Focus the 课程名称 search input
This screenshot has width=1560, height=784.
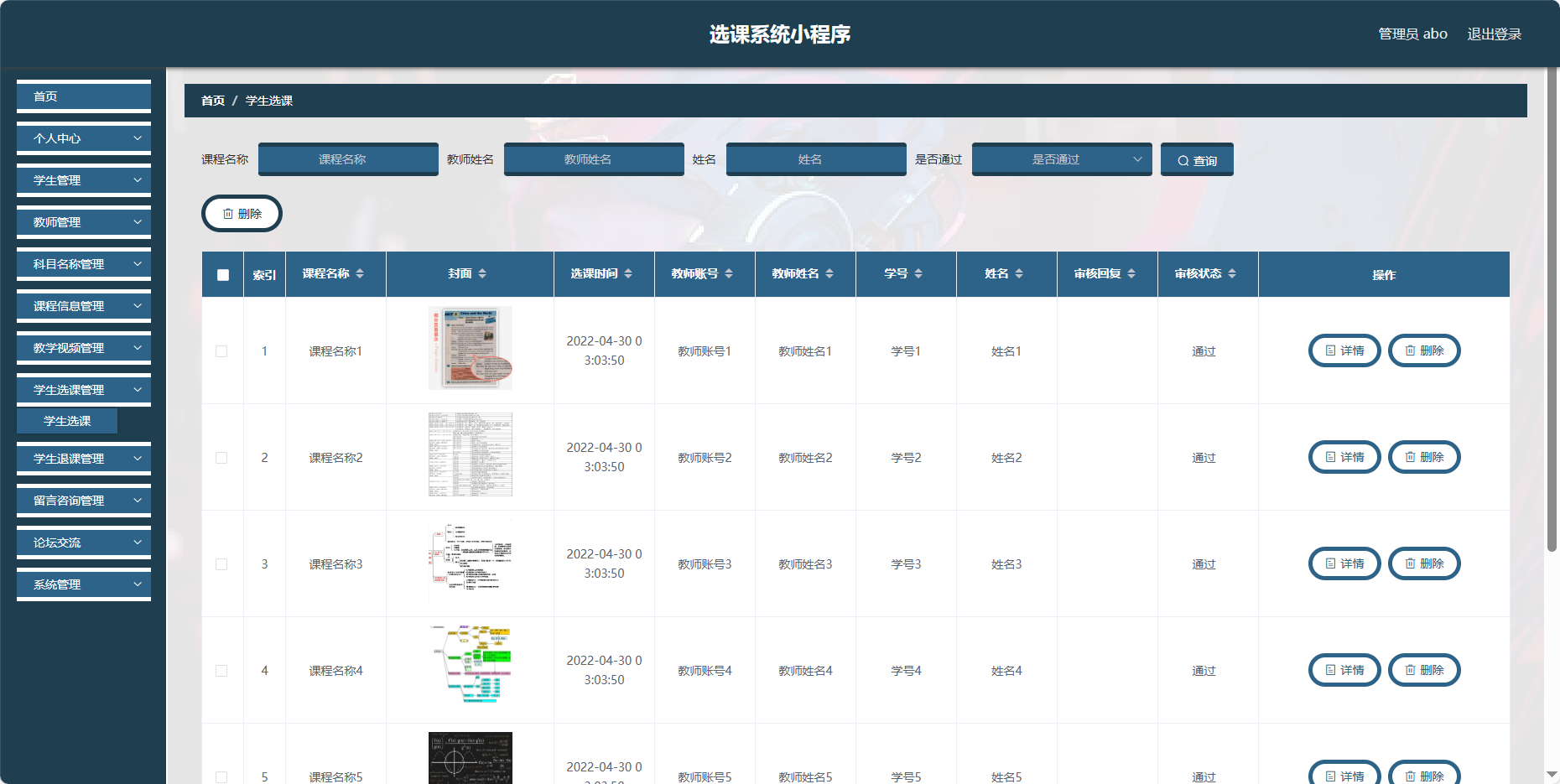click(348, 159)
